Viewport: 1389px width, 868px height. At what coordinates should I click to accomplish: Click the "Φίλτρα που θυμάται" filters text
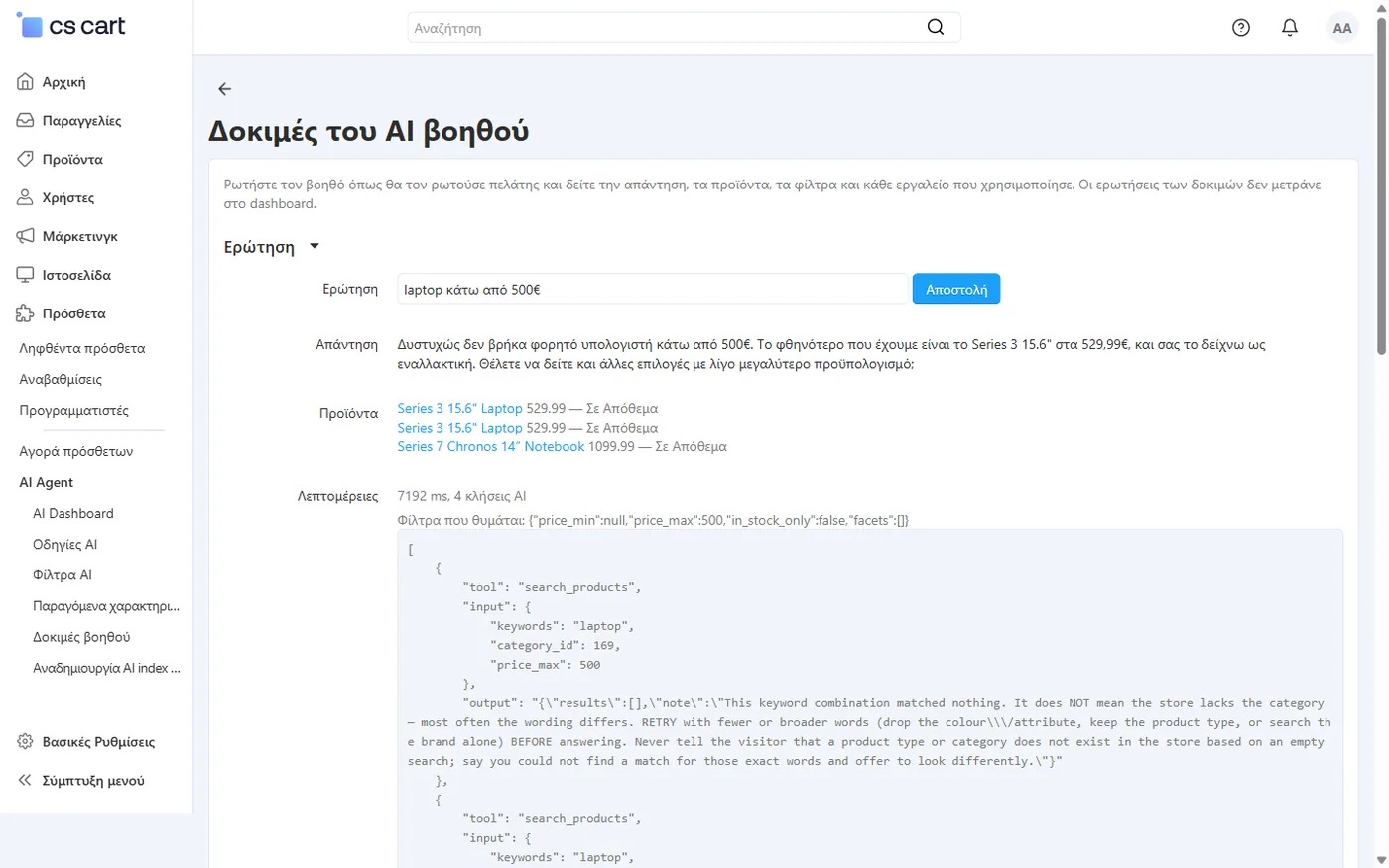653,520
